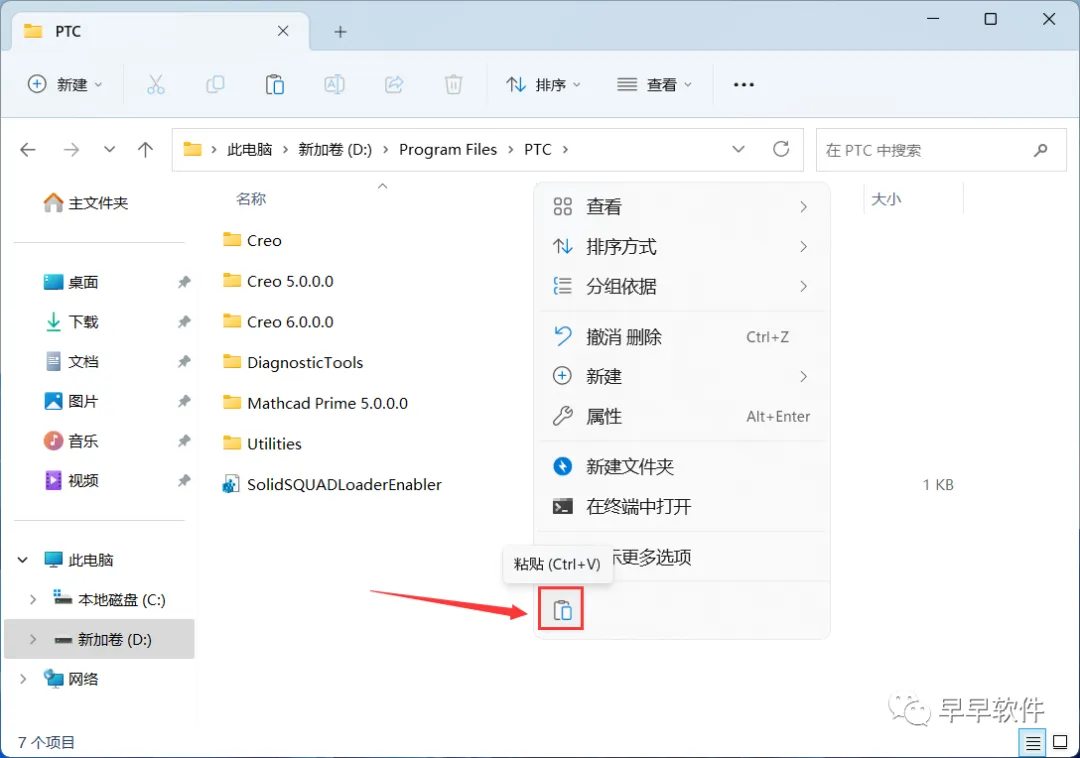Click the Share icon in toolbar
The width and height of the screenshot is (1080, 758).
pyautogui.click(x=394, y=85)
